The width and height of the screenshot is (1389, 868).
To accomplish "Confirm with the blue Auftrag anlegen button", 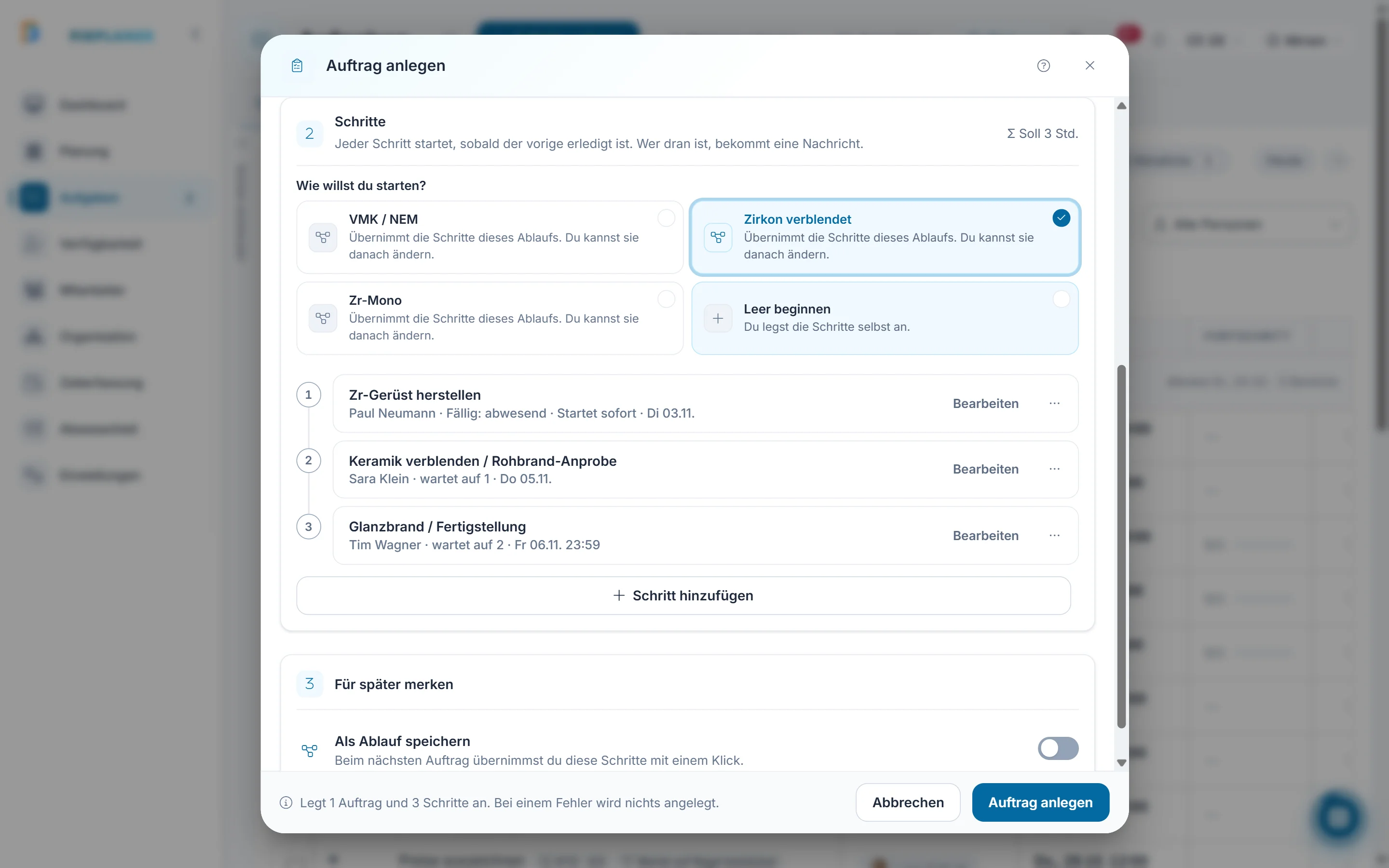I will (x=1040, y=802).
